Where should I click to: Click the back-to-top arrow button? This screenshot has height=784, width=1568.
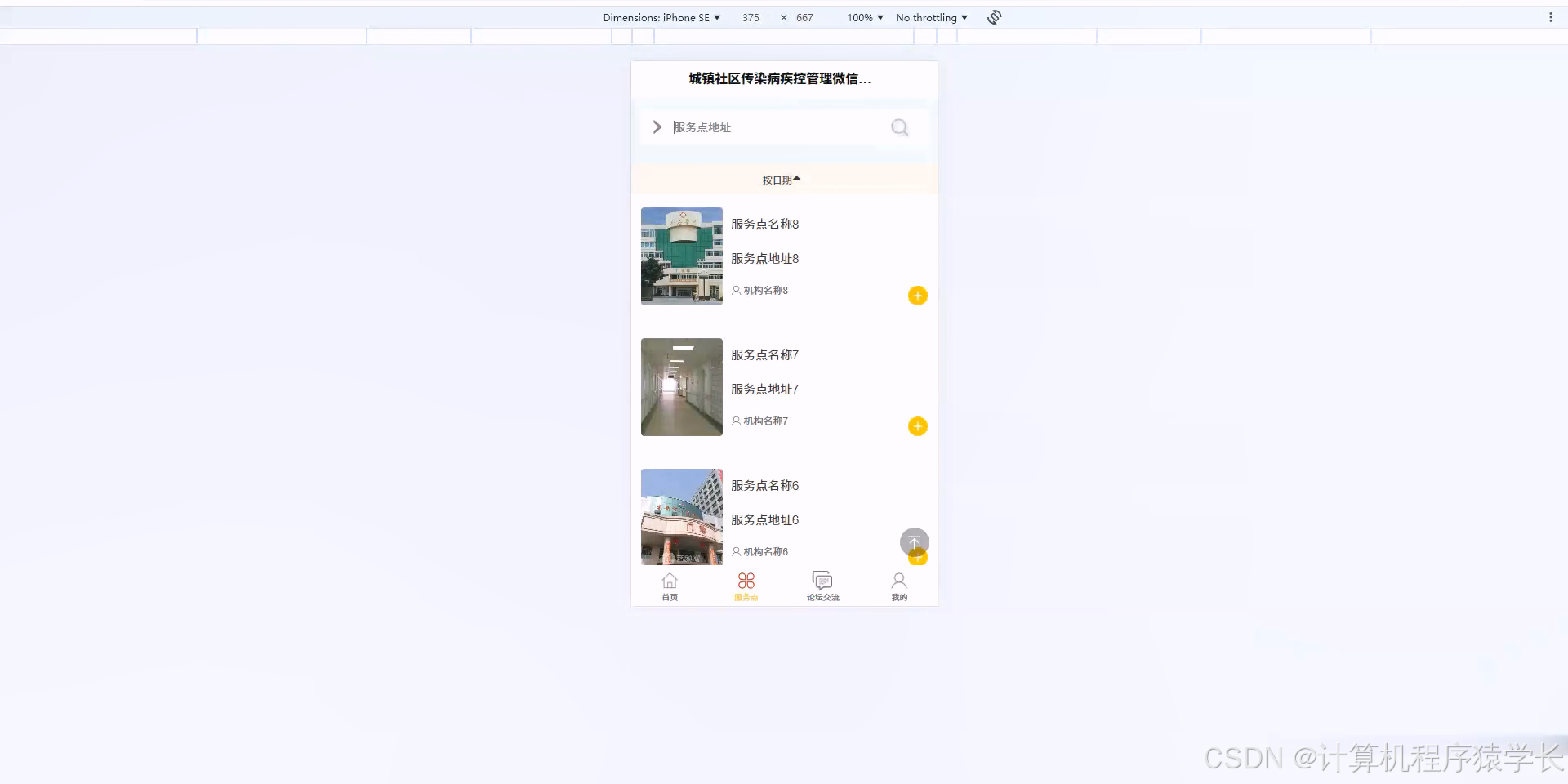click(914, 541)
